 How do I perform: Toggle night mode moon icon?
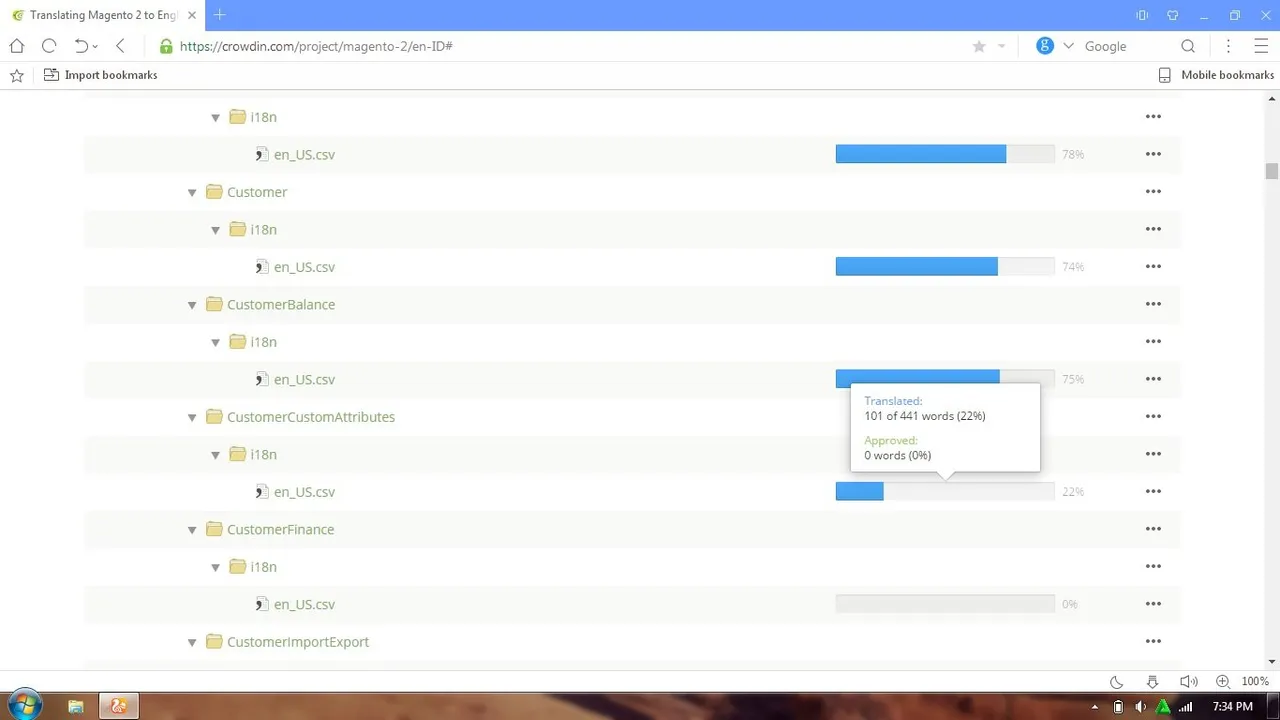[x=1117, y=682]
